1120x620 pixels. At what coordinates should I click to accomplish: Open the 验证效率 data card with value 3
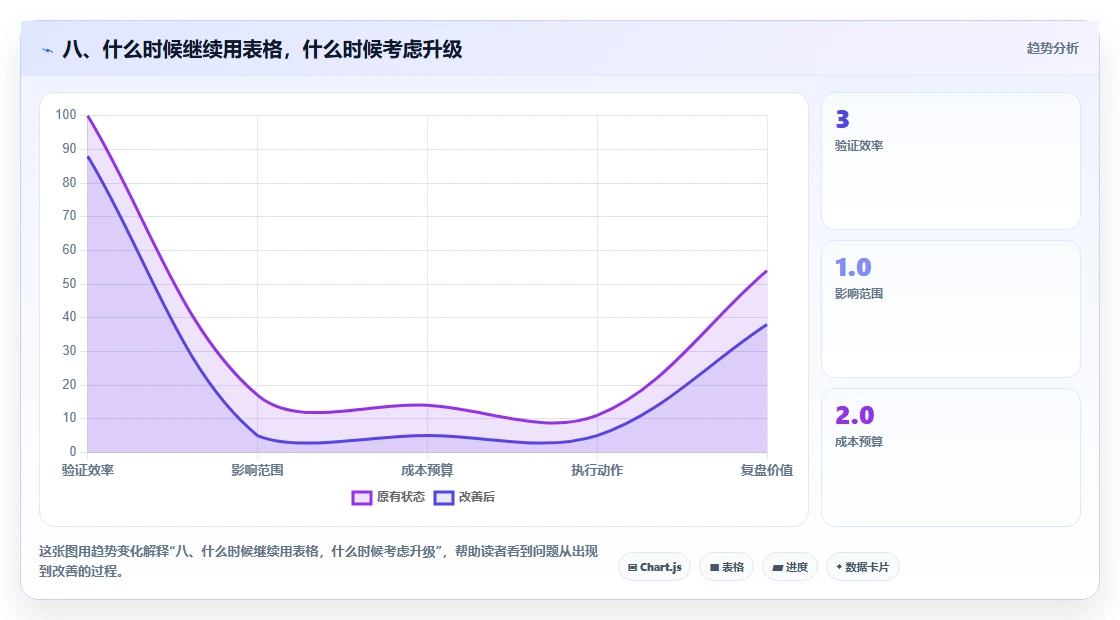click(x=951, y=161)
